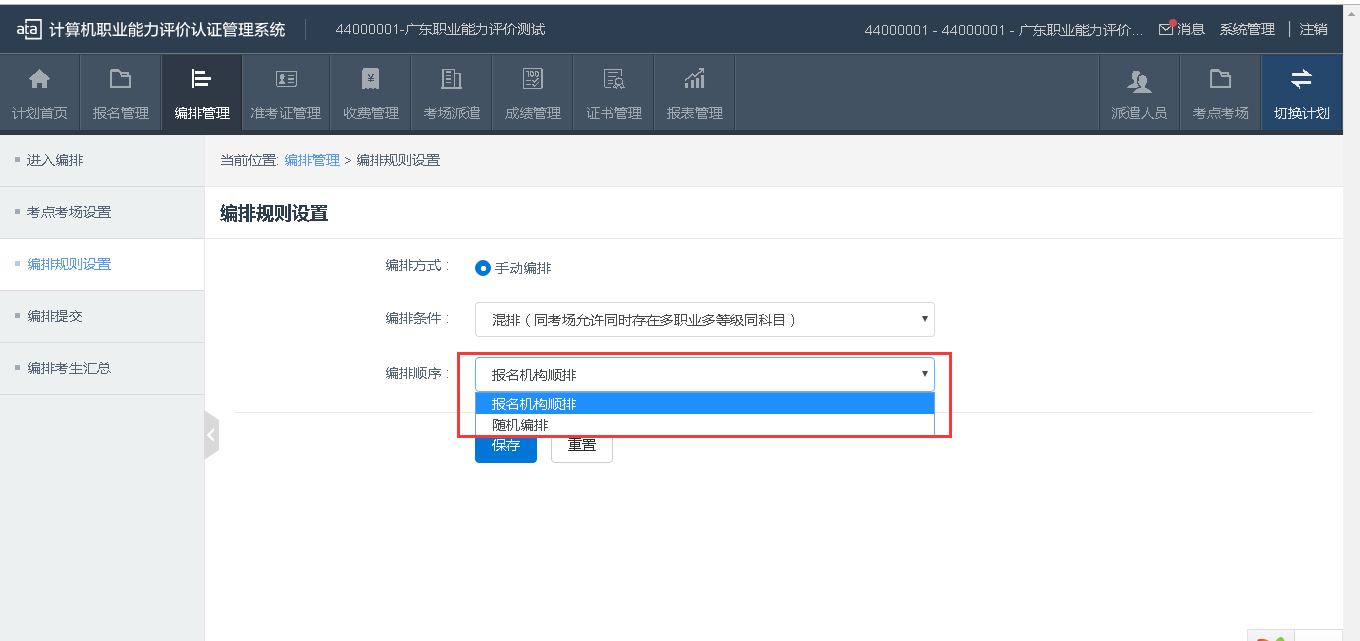Open 证书管理 certificate icon
The width and height of the screenshot is (1360, 641).
[x=613, y=79]
